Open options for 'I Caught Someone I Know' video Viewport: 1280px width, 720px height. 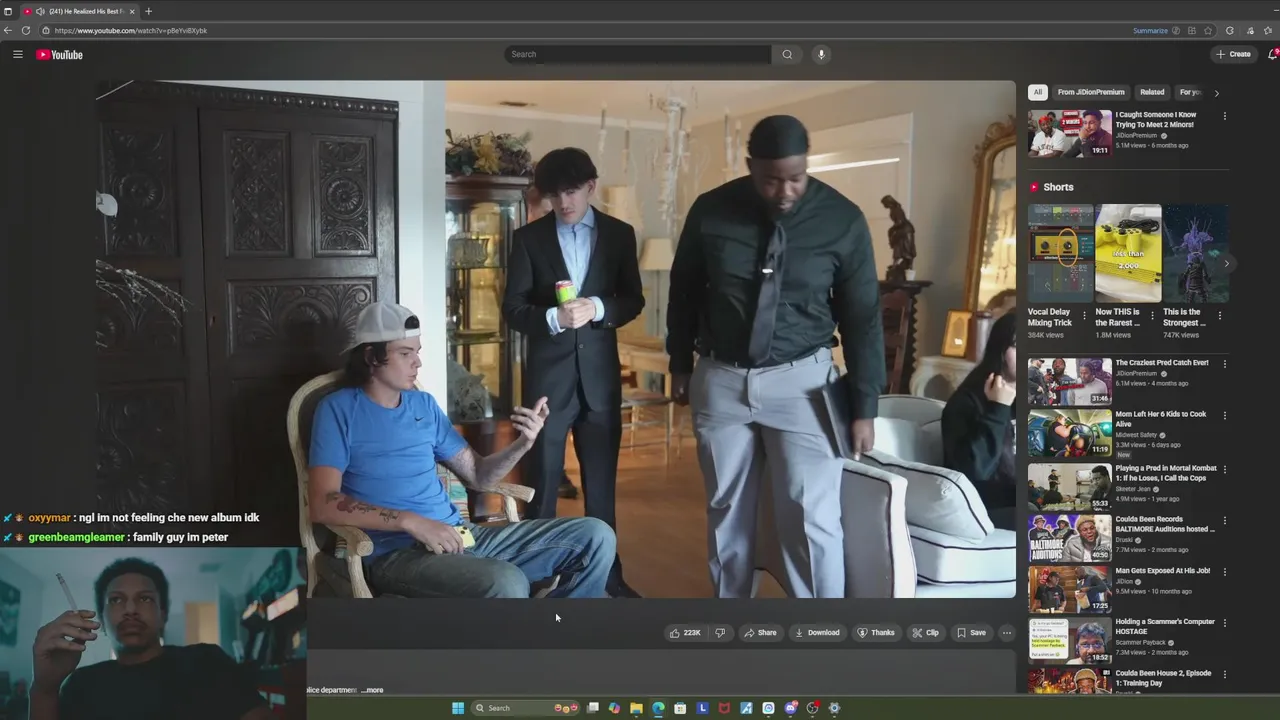(x=1224, y=116)
